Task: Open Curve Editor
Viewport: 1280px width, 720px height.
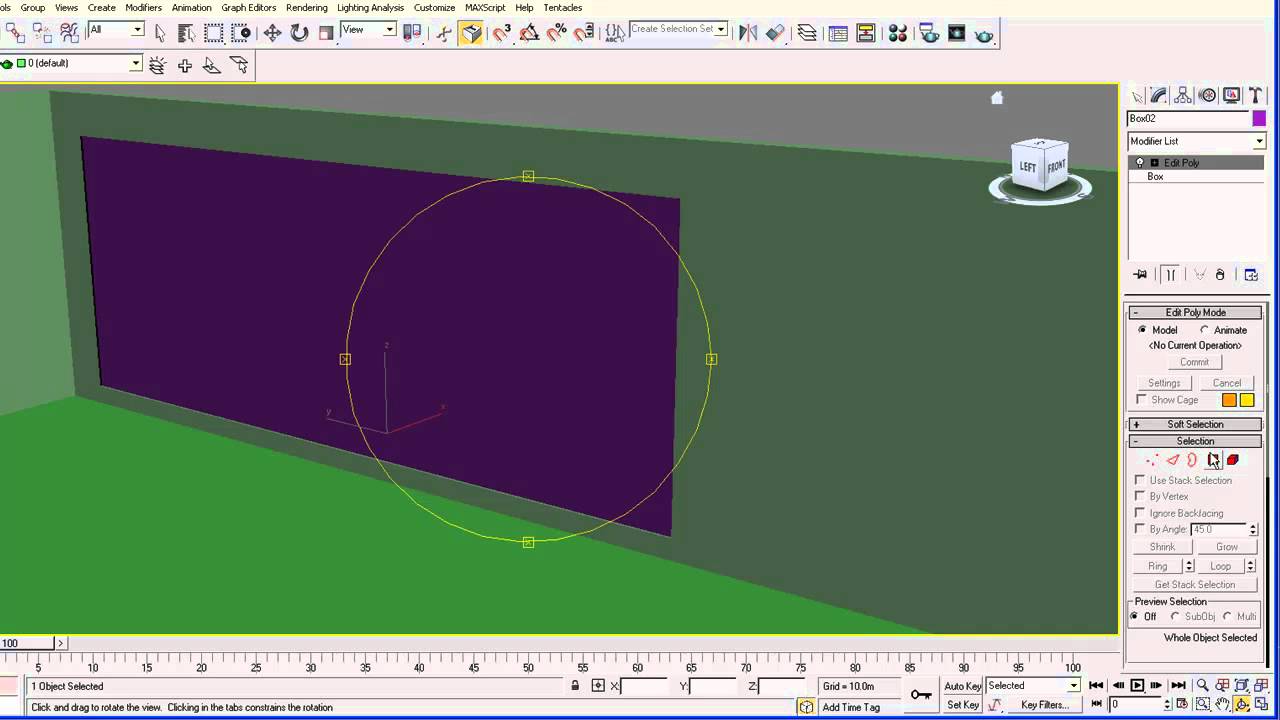Action: click(839, 33)
